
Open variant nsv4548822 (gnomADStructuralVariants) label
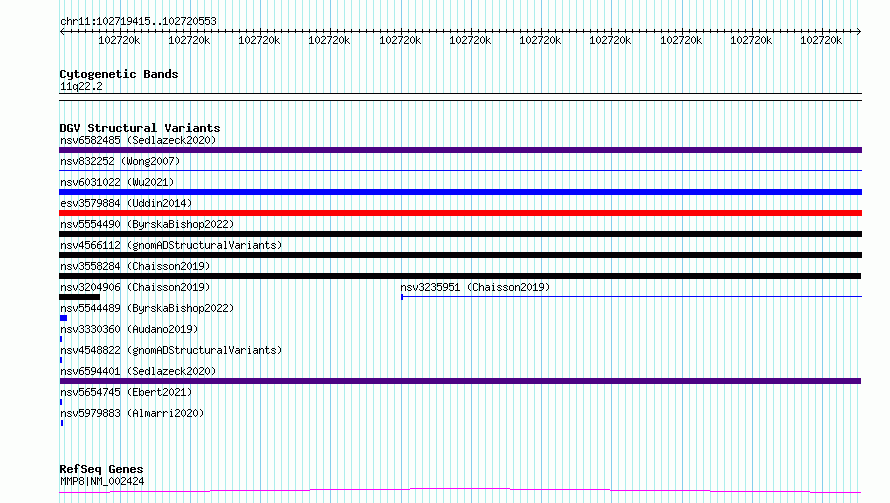coord(171,350)
